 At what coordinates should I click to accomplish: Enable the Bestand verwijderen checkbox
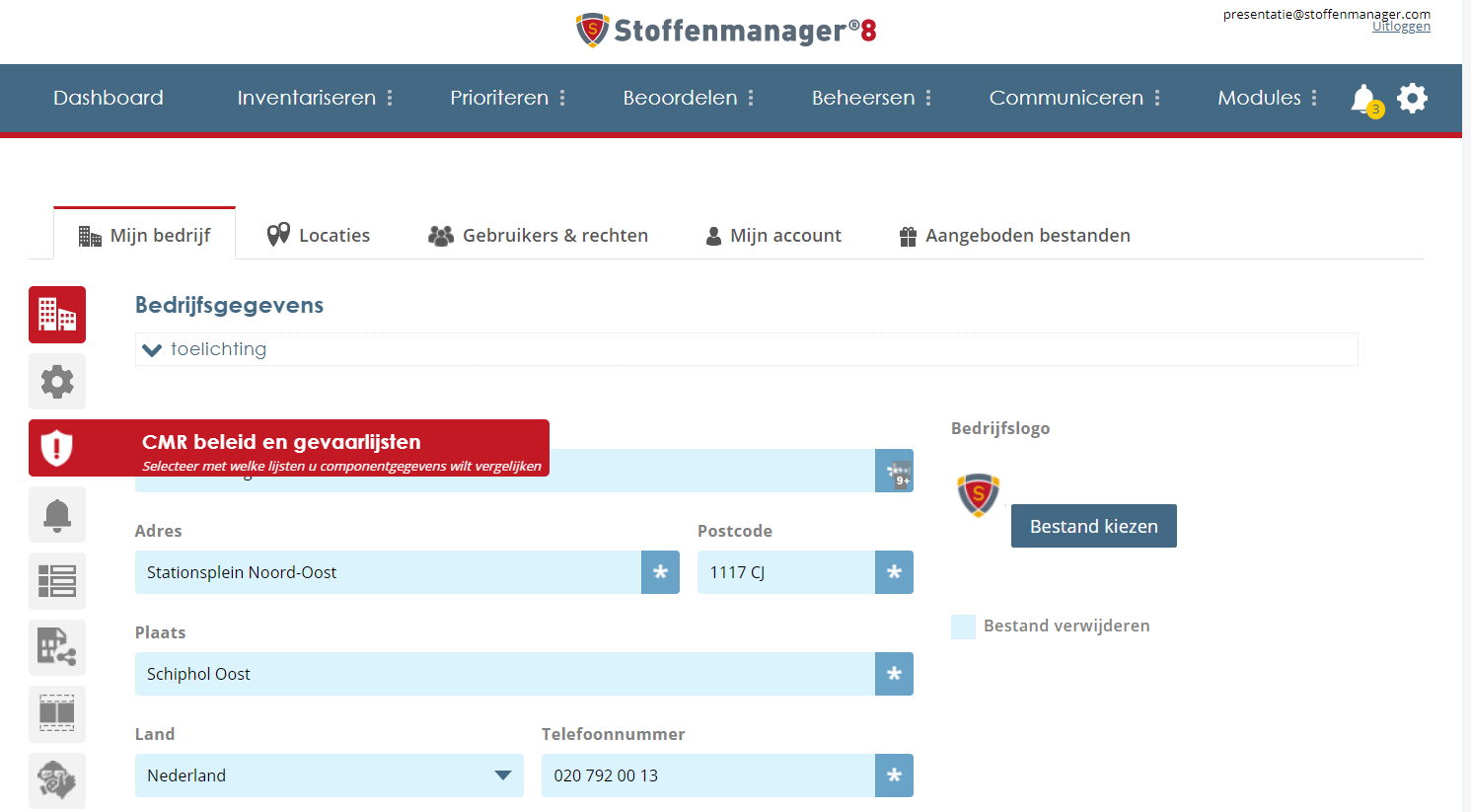(963, 627)
